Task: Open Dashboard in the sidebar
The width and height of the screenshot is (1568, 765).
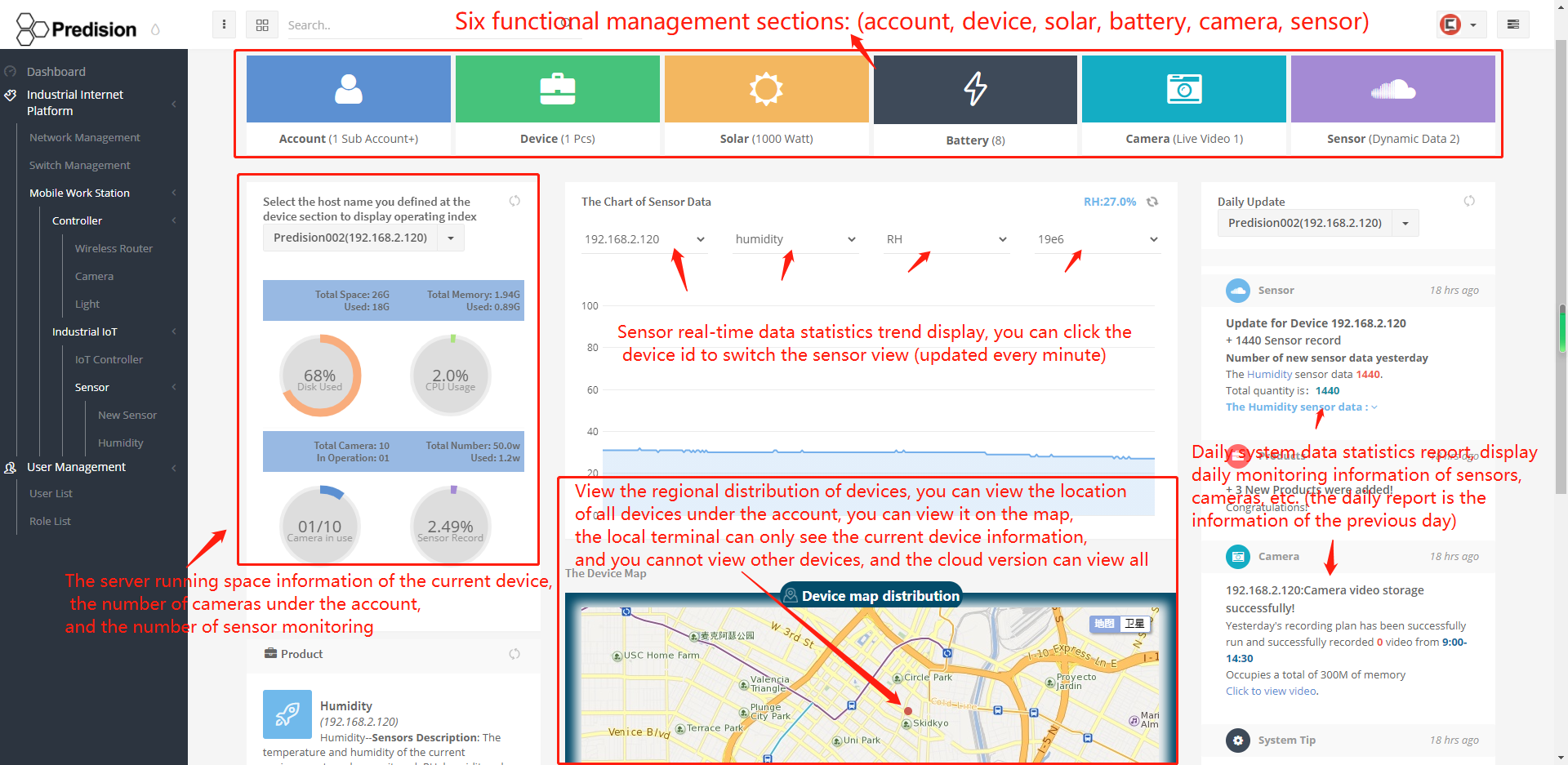Action: tap(56, 72)
